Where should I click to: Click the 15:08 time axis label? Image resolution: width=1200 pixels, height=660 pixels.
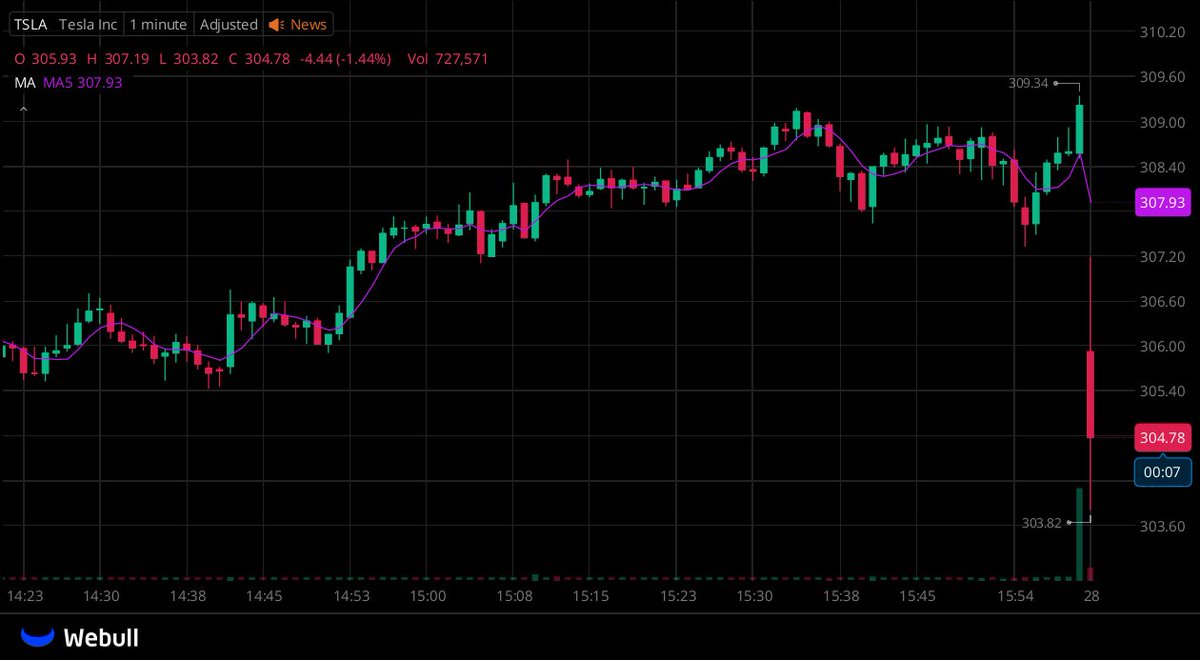[x=515, y=595]
